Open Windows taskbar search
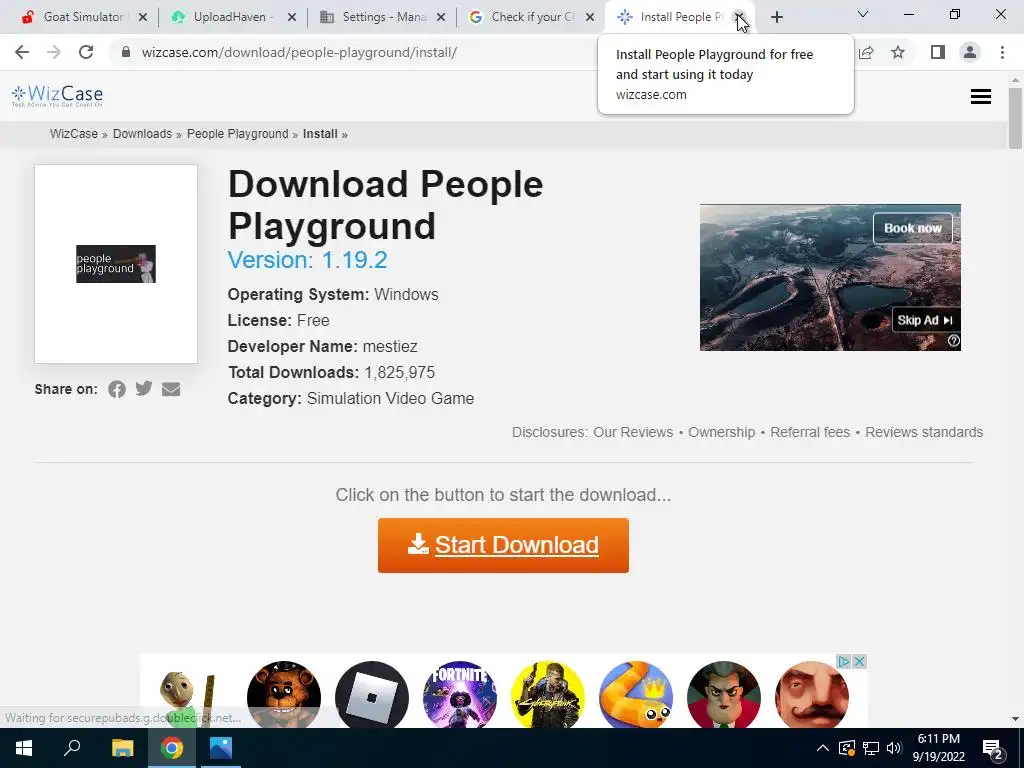The image size is (1024, 768). (x=72, y=748)
